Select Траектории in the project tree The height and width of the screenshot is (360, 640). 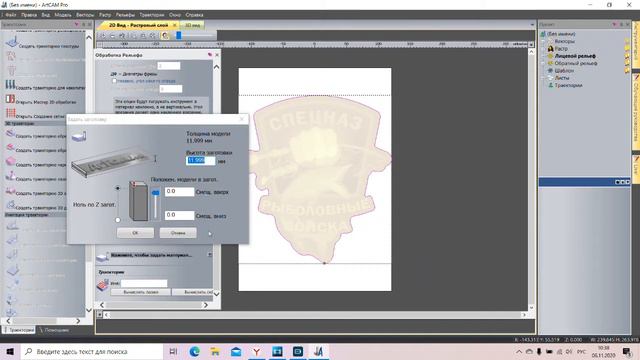click(x=568, y=85)
